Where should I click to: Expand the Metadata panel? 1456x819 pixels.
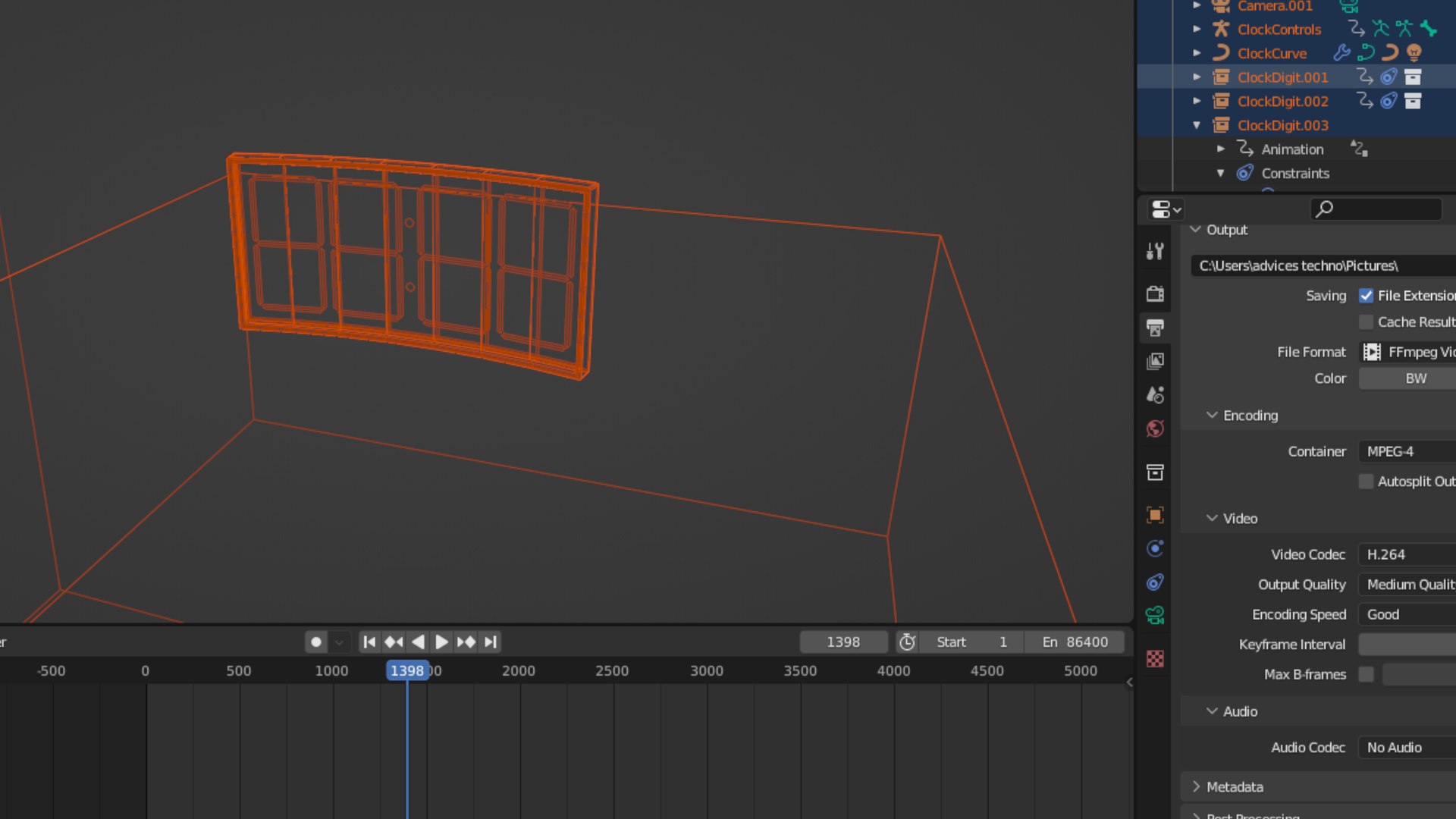[1234, 787]
